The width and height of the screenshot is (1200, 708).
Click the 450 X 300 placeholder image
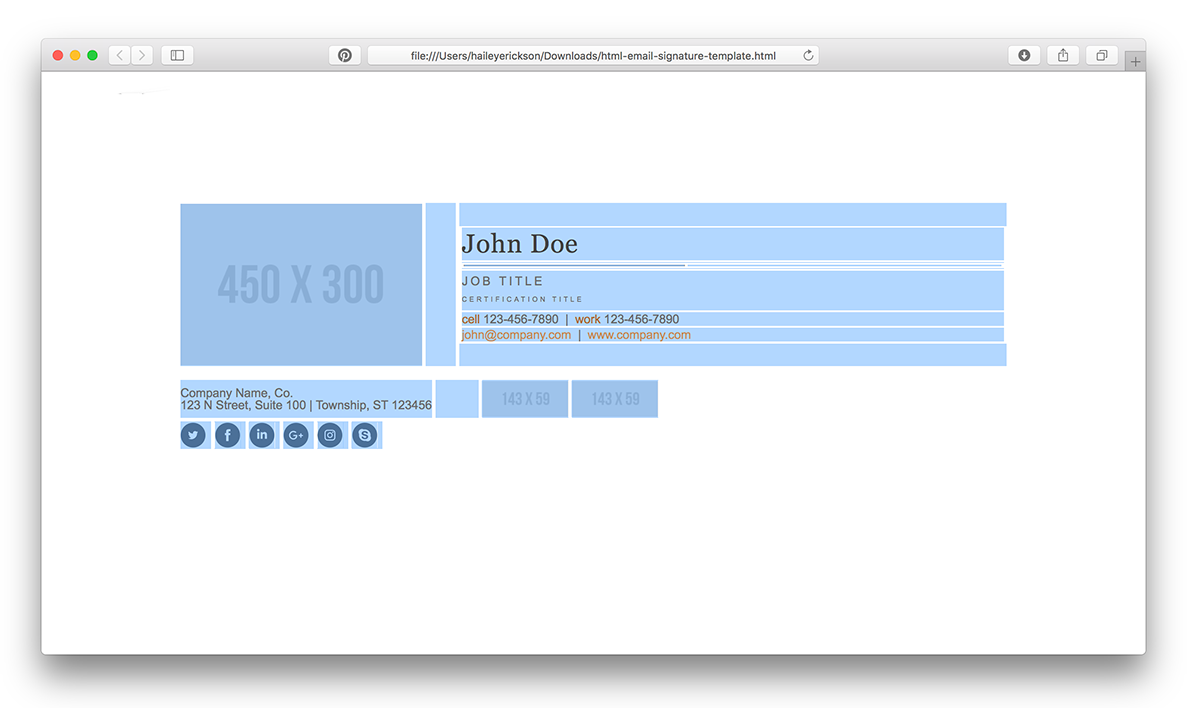pyautogui.click(x=301, y=285)
